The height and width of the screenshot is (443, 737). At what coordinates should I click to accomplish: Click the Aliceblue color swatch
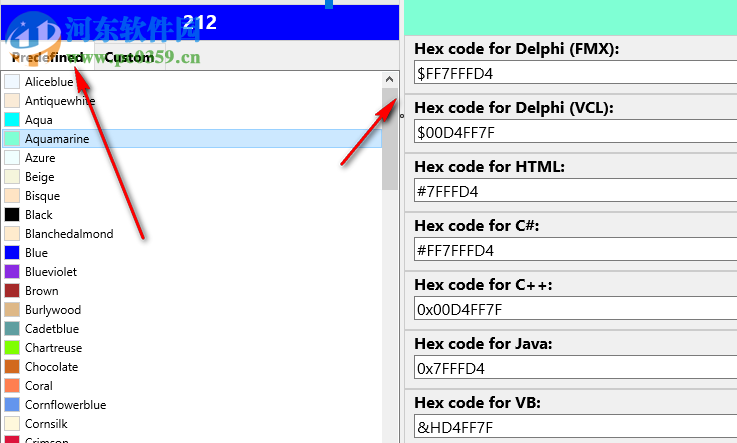click(x=12, y=82)
